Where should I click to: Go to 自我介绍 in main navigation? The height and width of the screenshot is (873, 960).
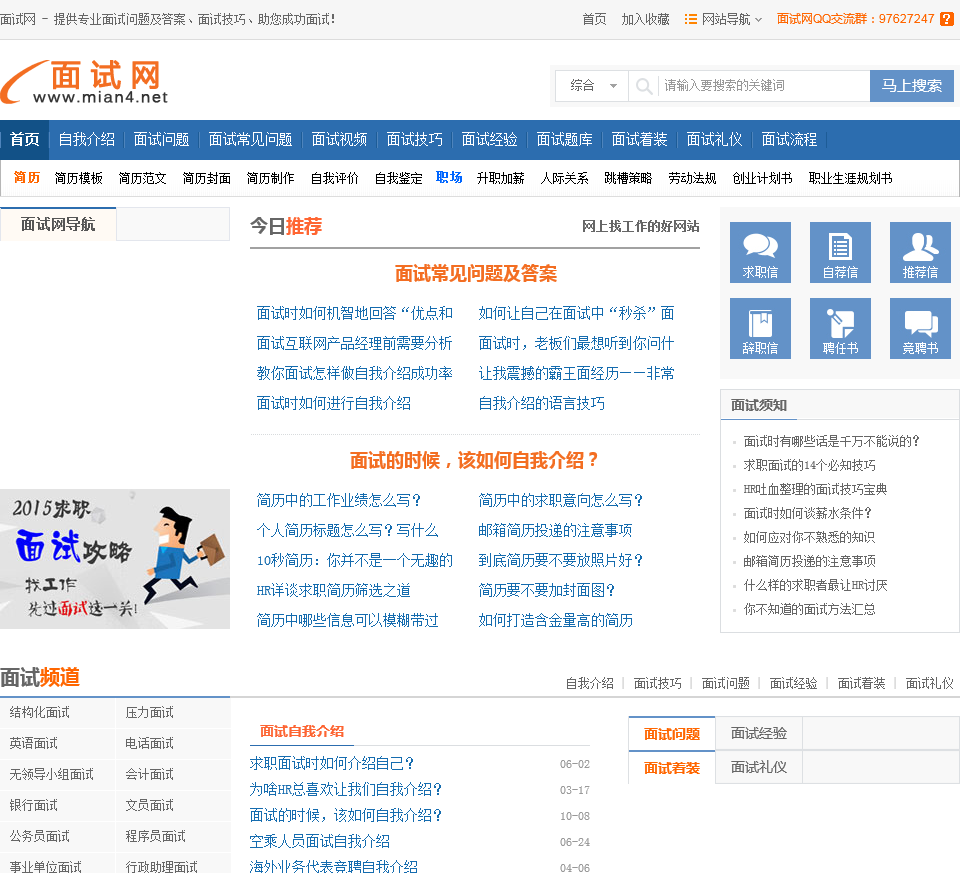point(86,140)
